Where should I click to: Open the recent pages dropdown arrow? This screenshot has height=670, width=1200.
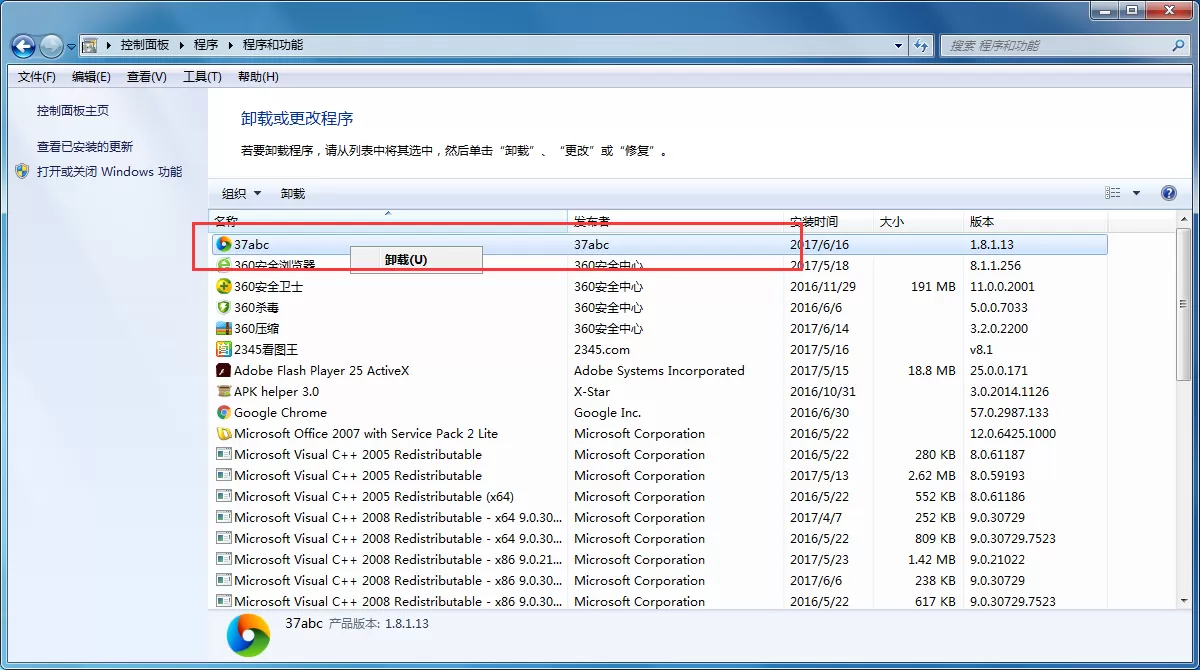[x=72, y=46]
